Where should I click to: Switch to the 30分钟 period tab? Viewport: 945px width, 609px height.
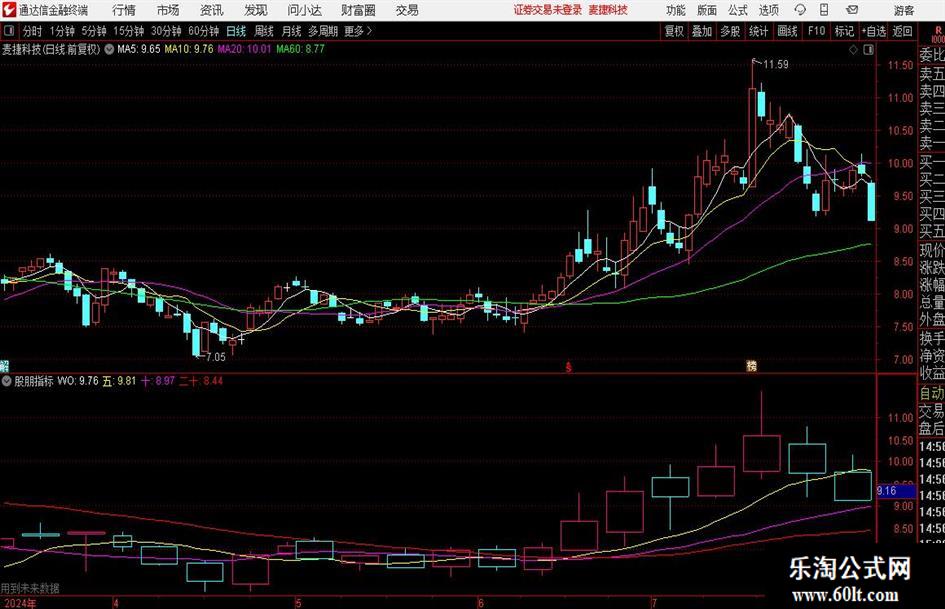[x=166, y=31]
